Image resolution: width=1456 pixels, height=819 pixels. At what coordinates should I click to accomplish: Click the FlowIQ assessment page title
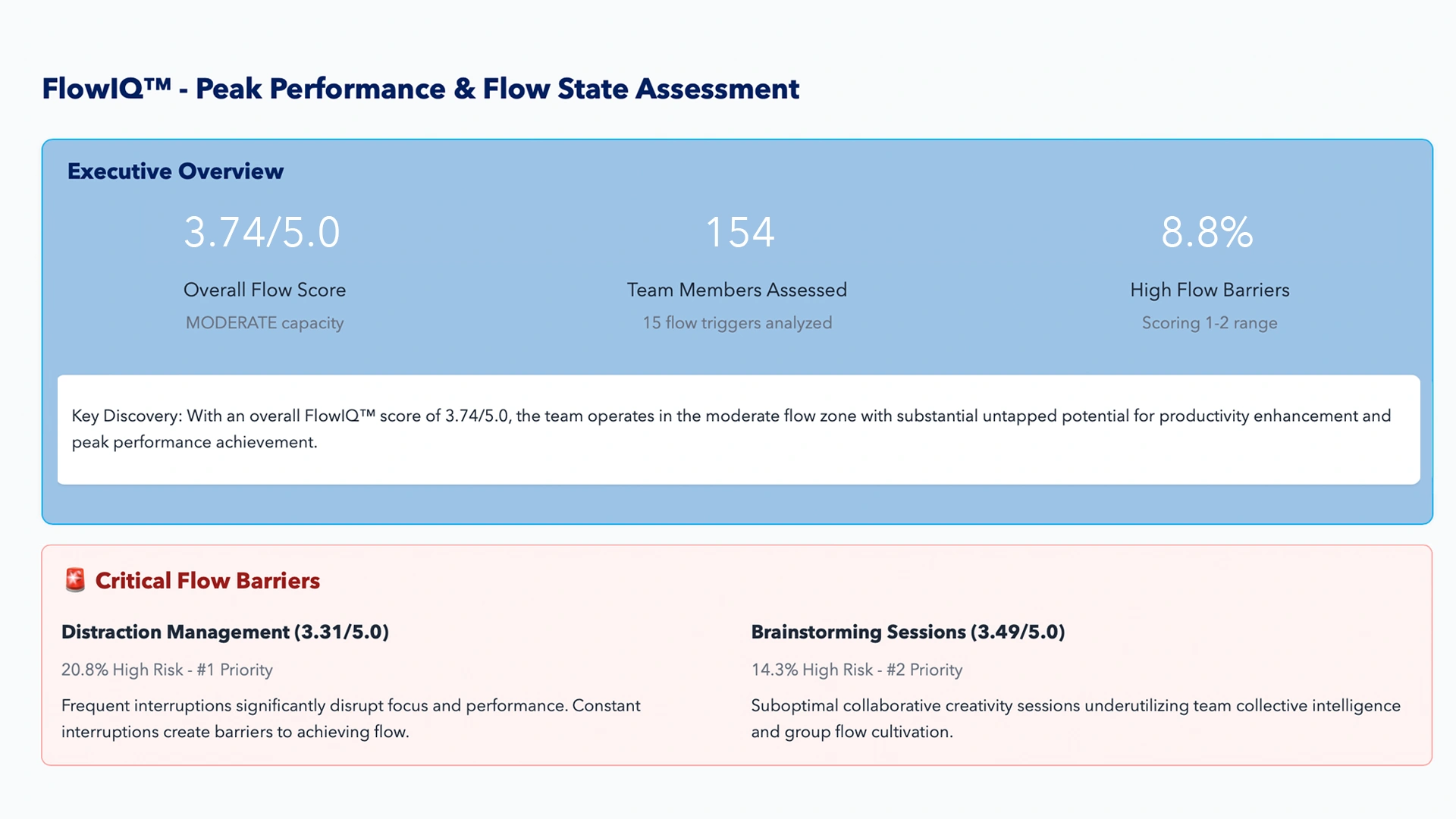tap(420, 89)
